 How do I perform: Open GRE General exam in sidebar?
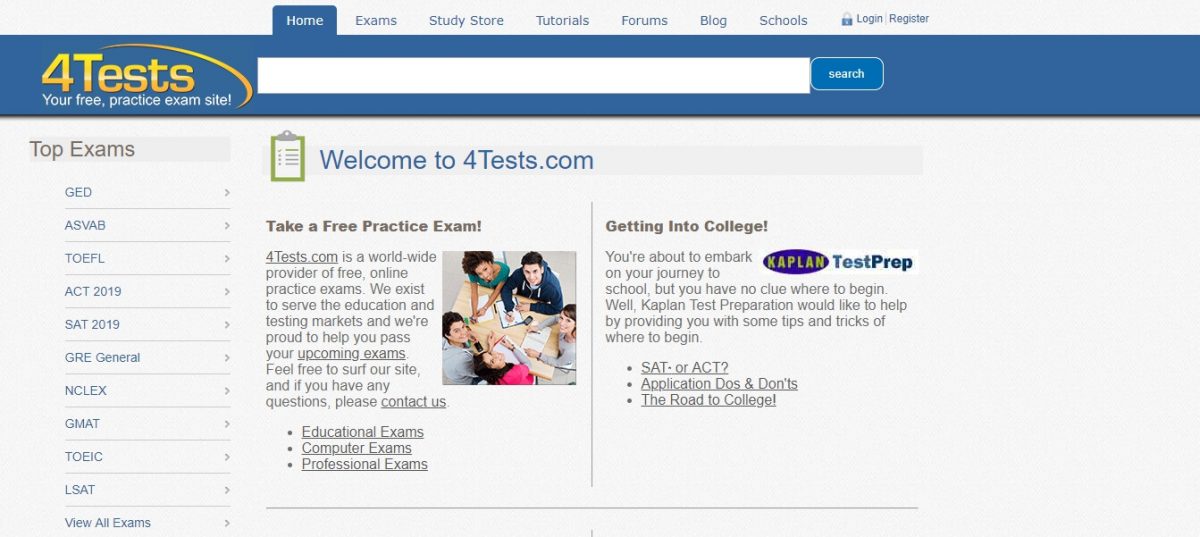pyautogui.click(x=102, y=357)
